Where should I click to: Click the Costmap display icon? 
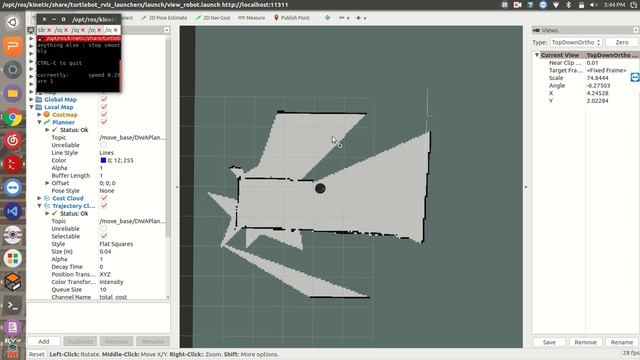click(x=47, y=115)
